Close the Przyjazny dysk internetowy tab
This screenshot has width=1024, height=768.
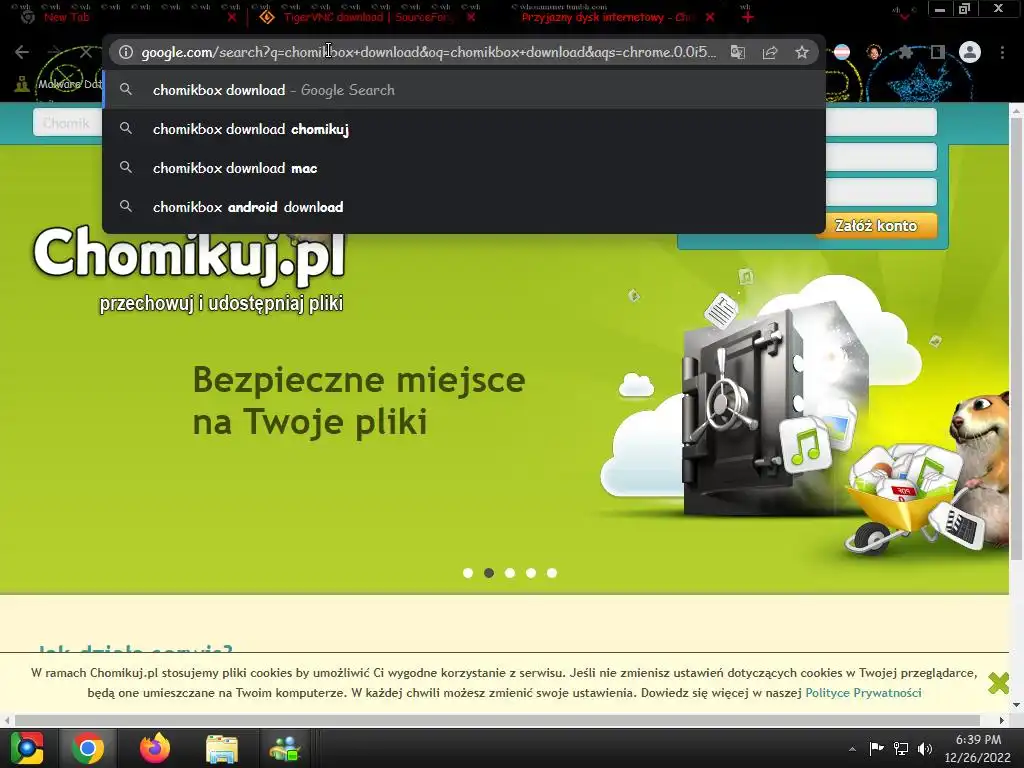pyautogui.click(x=710, y=18)
